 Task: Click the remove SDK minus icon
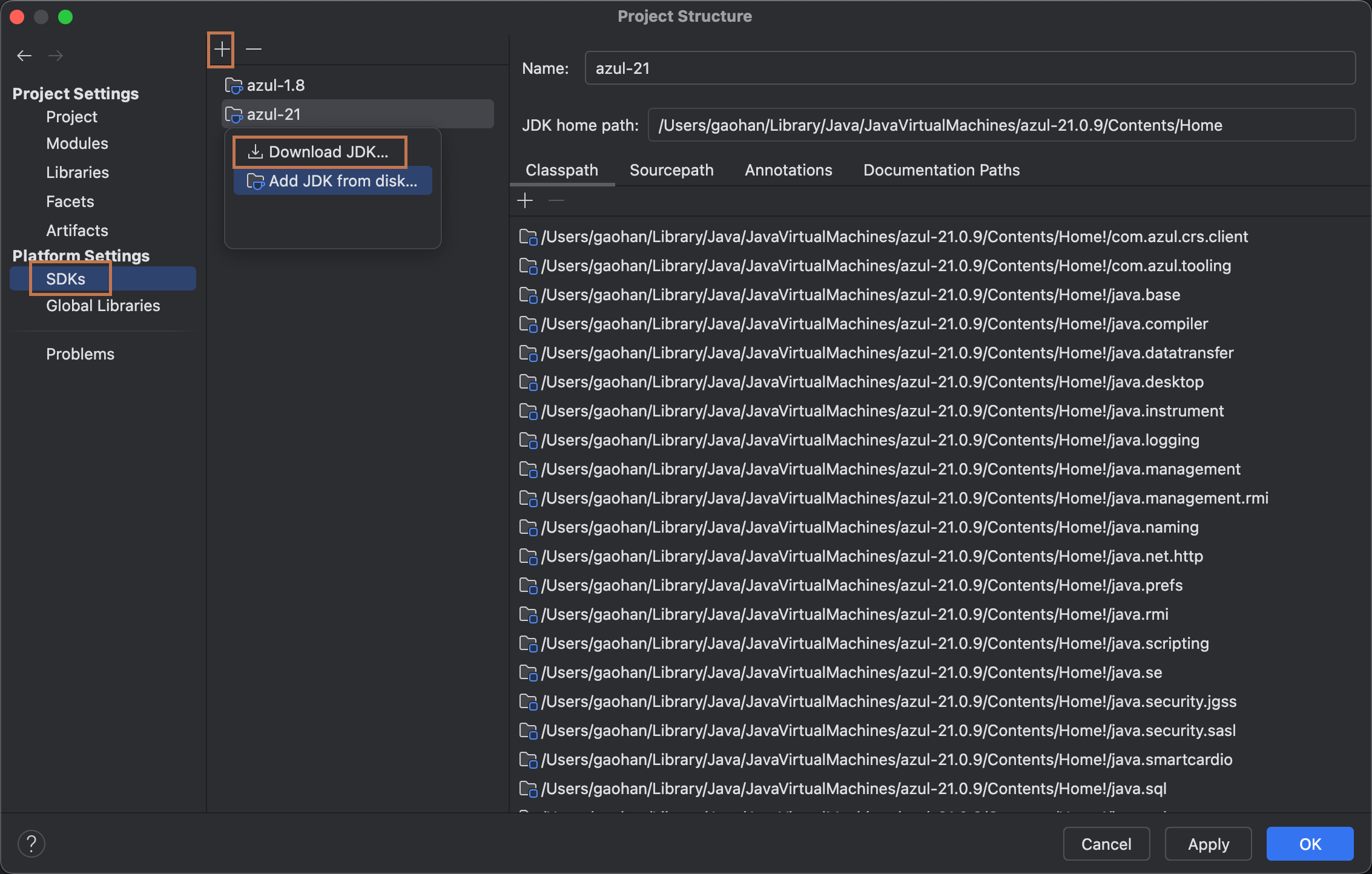point(254,49)
